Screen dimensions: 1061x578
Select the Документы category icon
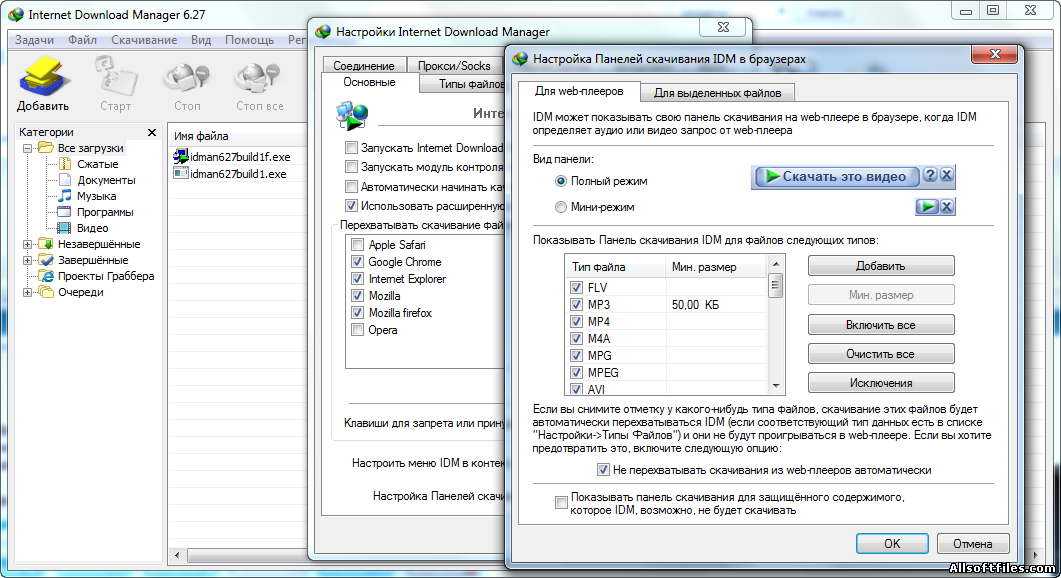(65, 180)
